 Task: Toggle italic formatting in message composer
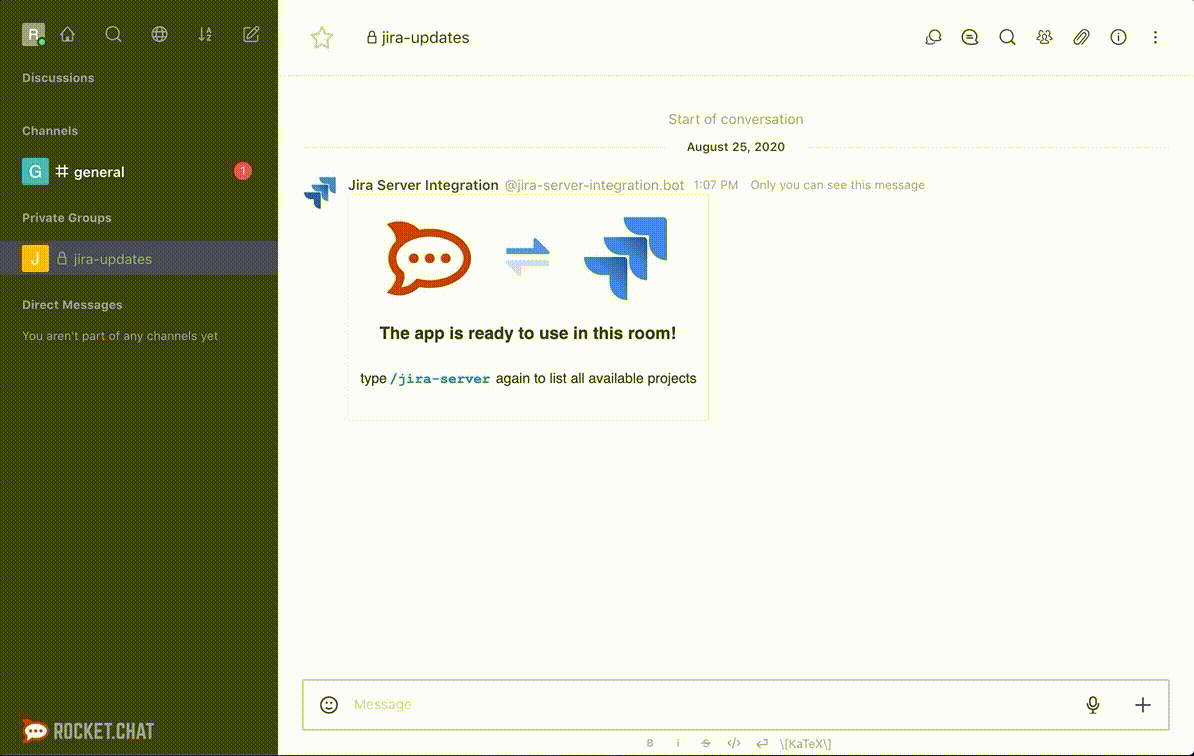coord(677,743)
